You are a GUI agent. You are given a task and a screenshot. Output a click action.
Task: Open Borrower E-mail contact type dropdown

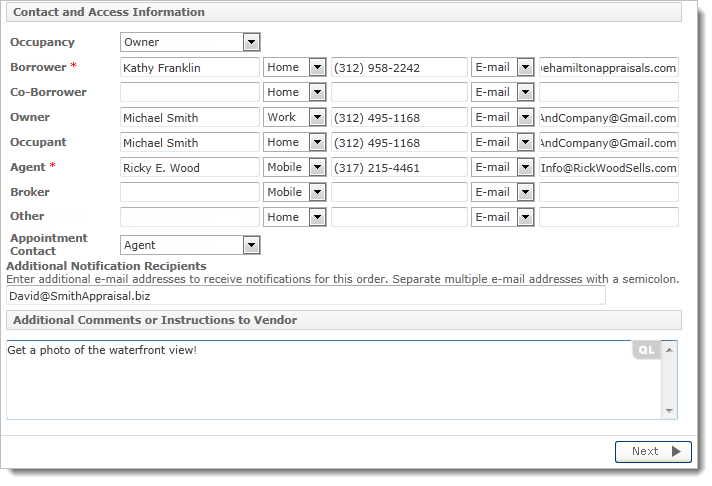525,67
